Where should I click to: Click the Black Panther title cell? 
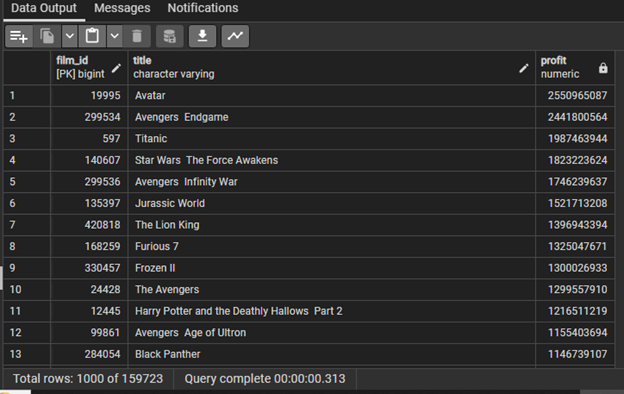click(x=332, y=354)
